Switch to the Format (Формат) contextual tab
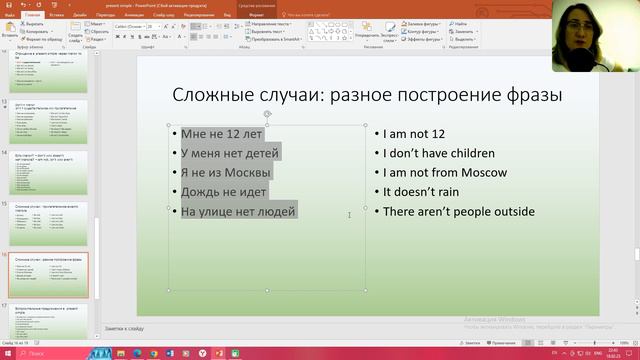640x360 pixels. click(256, 15)
